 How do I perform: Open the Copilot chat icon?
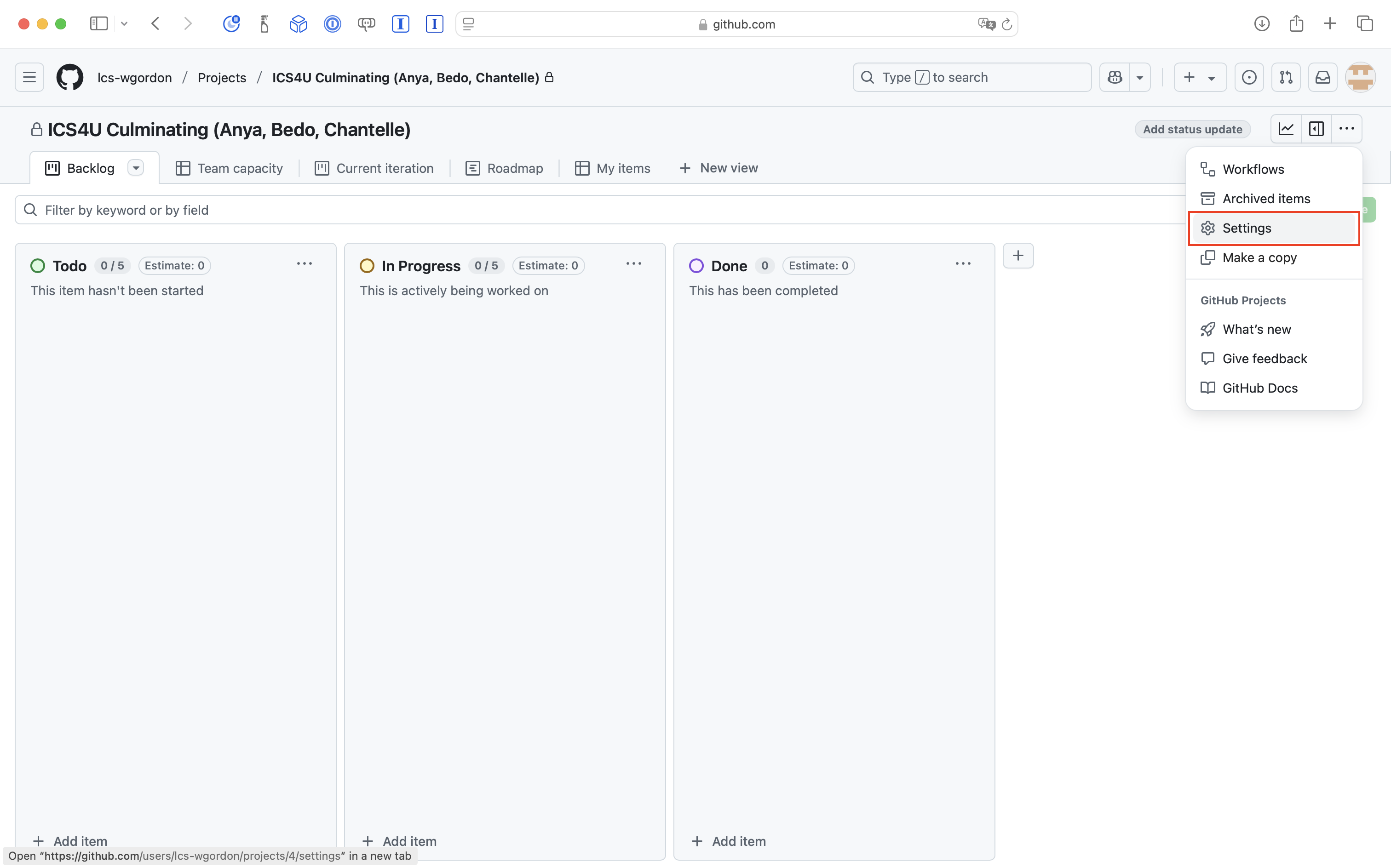pos(1115,77)
